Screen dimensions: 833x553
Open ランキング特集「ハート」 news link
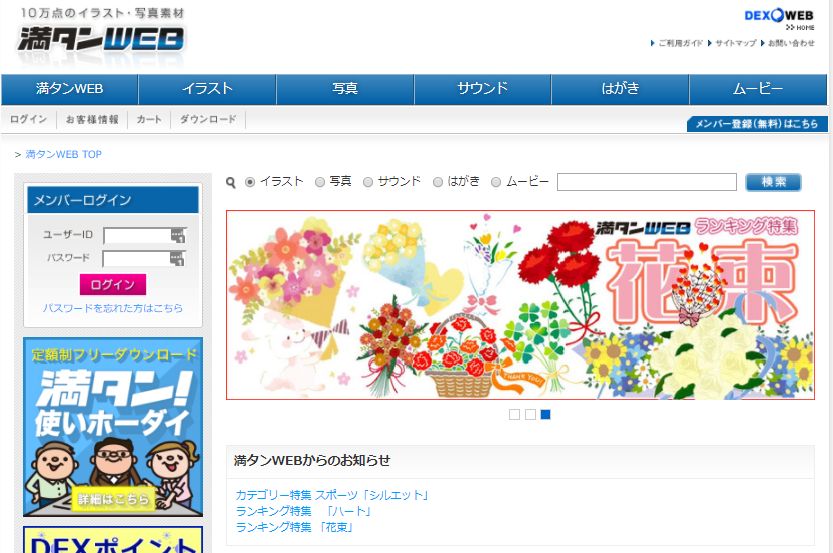click(x=303, y=511)
